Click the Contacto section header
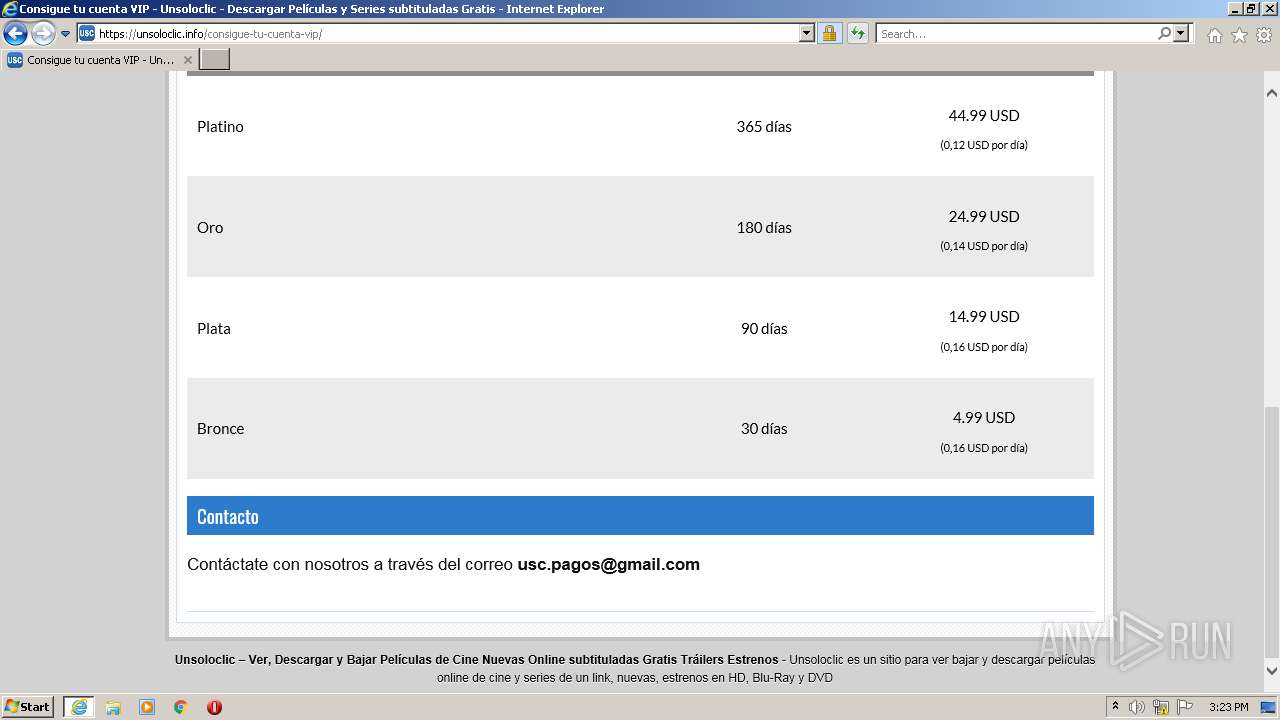 tap(640, 516)
